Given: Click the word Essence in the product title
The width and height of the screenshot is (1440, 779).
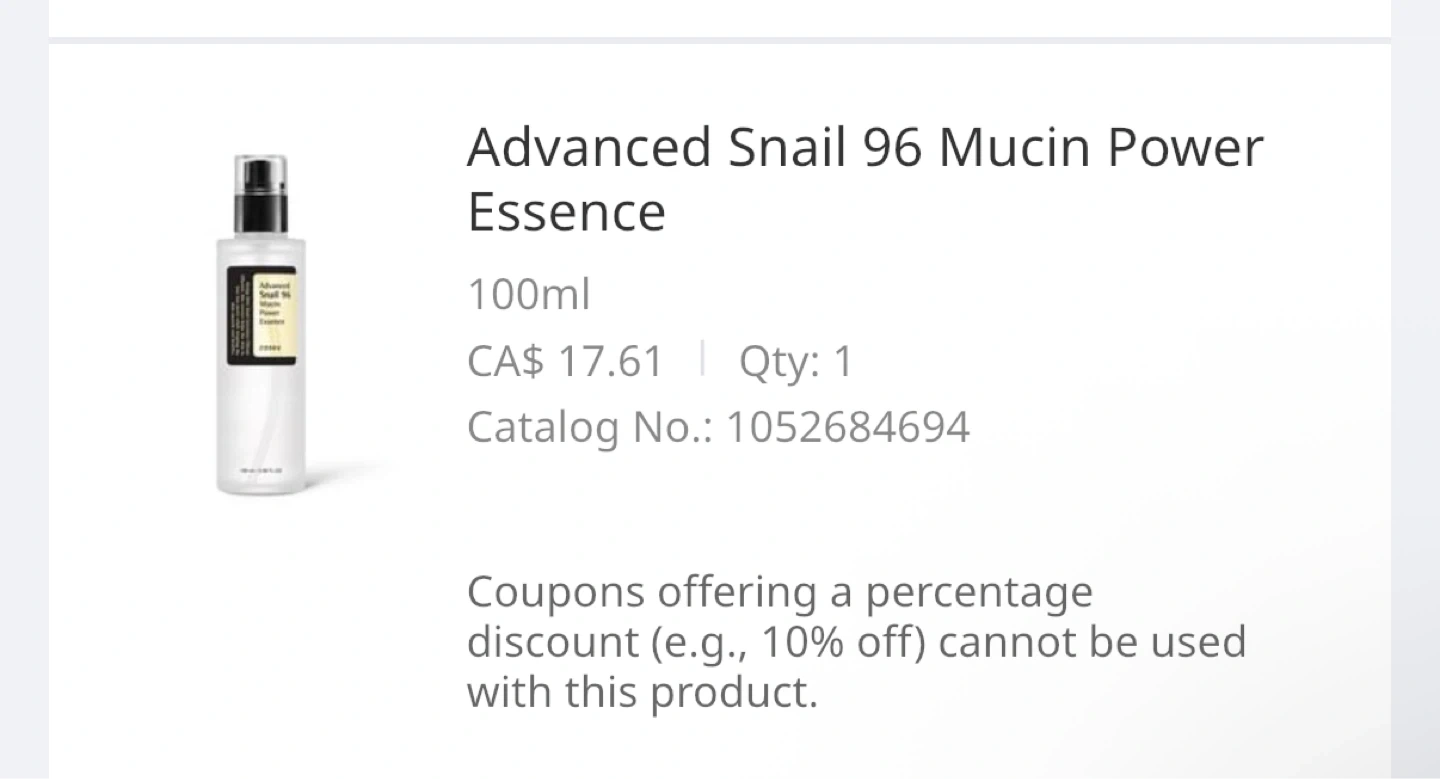Looking at the screenshot, I should coord(566,212).
